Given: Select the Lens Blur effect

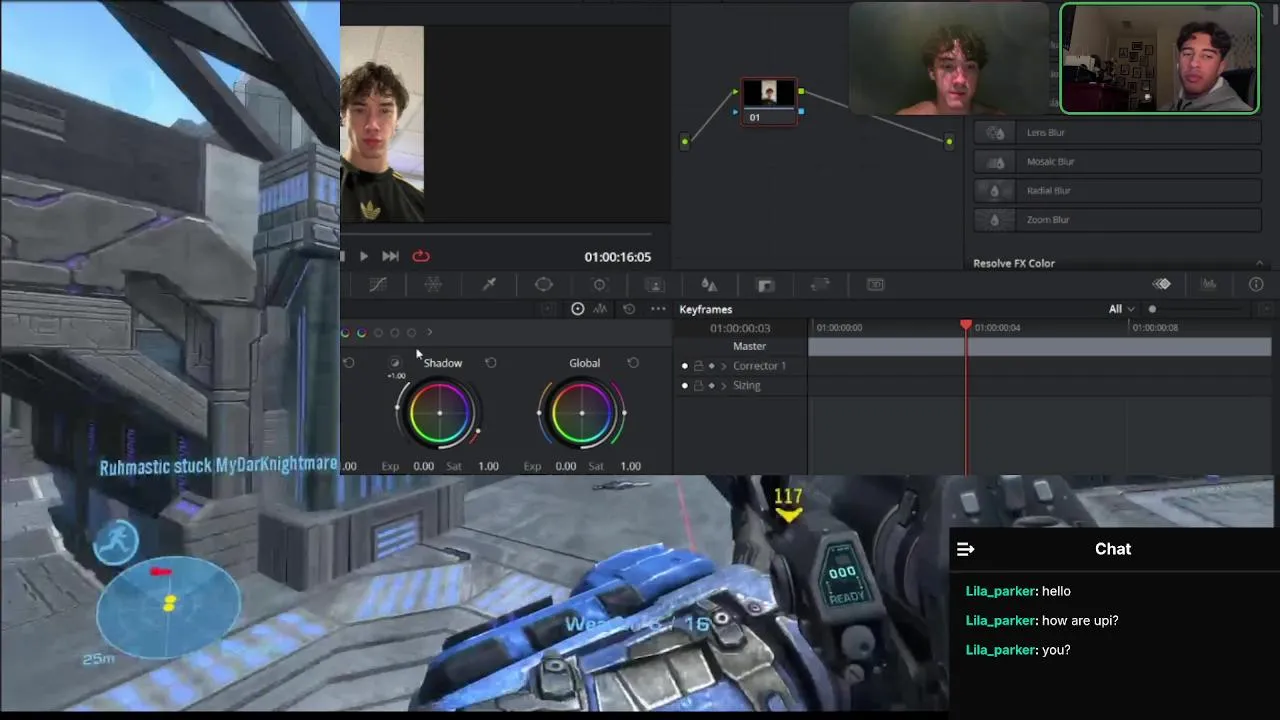Looking at the screenshot, I should (1118, 132).
